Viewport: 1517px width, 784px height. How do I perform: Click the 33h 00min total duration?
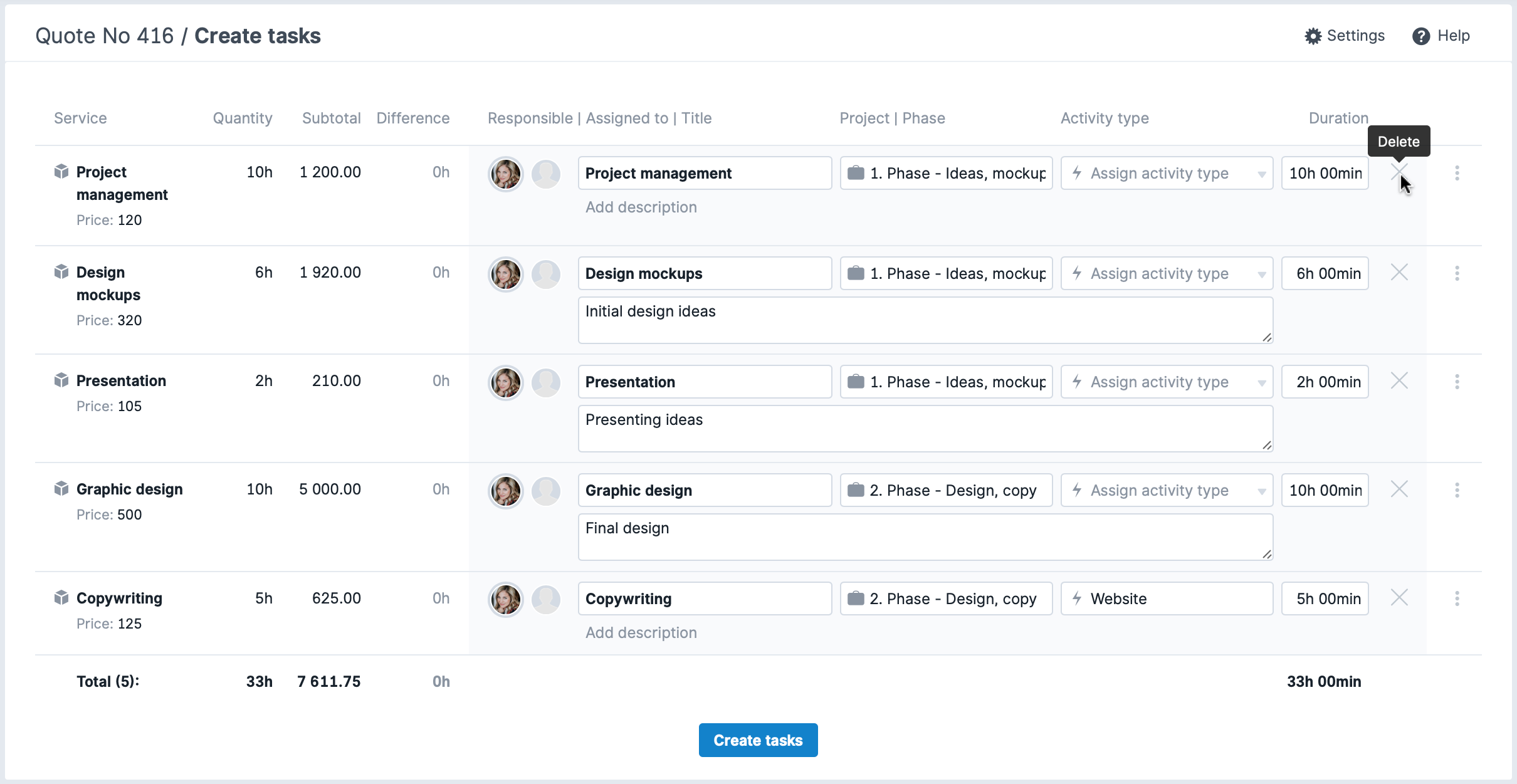1324,681
